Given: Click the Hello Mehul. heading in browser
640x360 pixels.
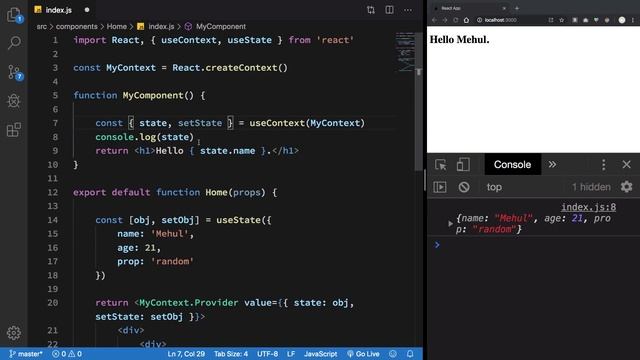Looking at the screenshot, I should (x=459, y=40).
